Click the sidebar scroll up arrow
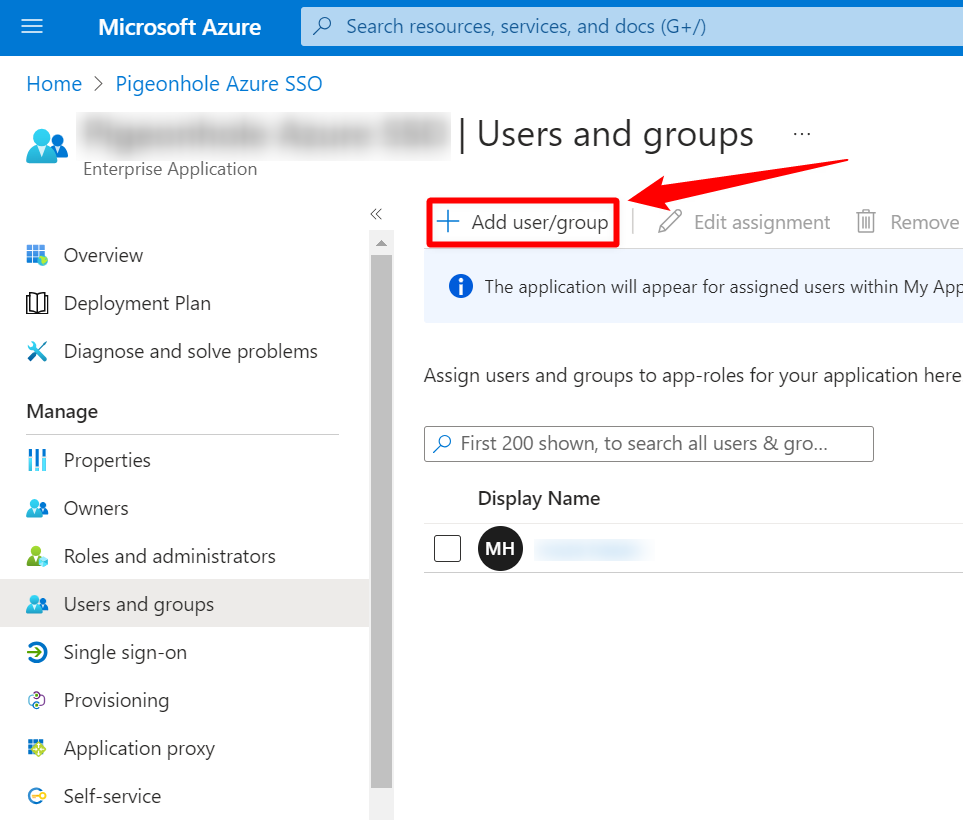Image resolution: width=963 pixels, height=820 pixels. (381, 243)
